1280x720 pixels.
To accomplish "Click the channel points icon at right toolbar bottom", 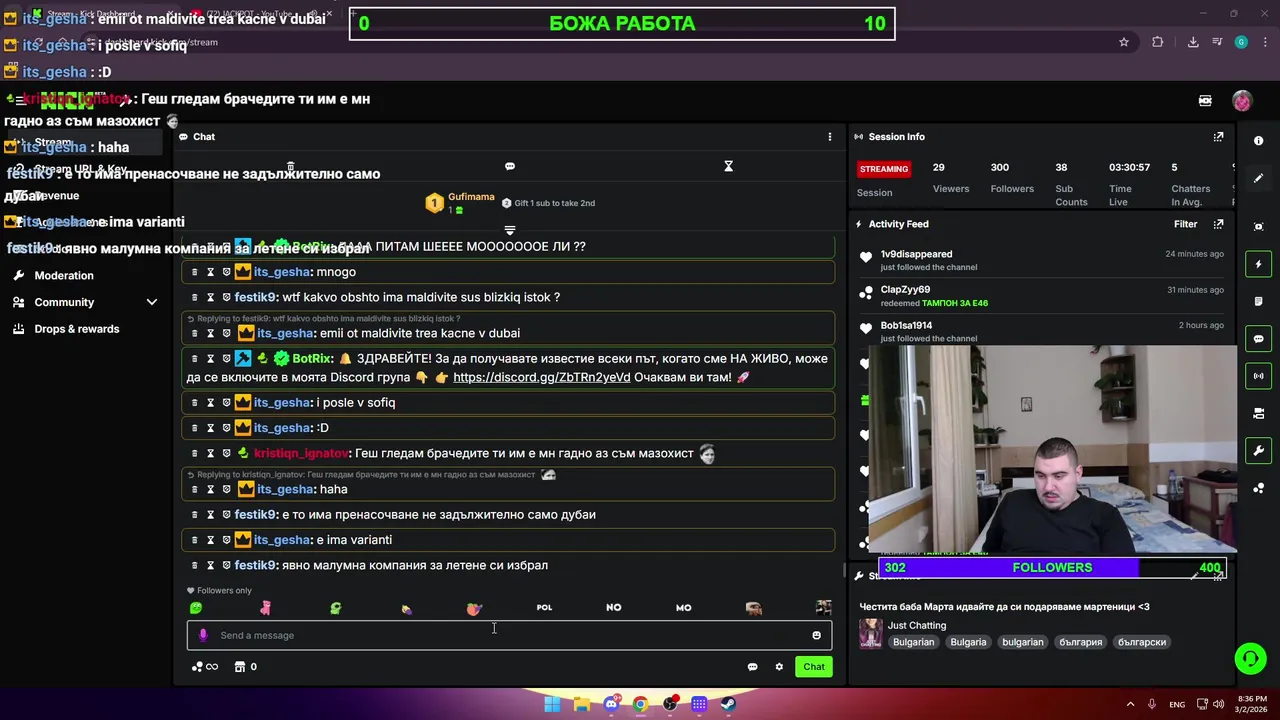I will click(1259, 488).
